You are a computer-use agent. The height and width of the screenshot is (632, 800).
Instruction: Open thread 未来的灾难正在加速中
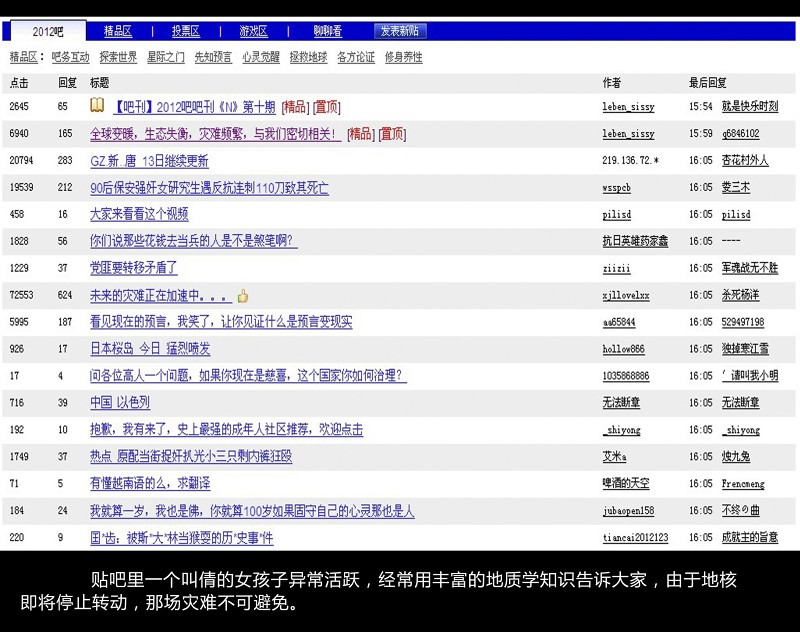161,295
